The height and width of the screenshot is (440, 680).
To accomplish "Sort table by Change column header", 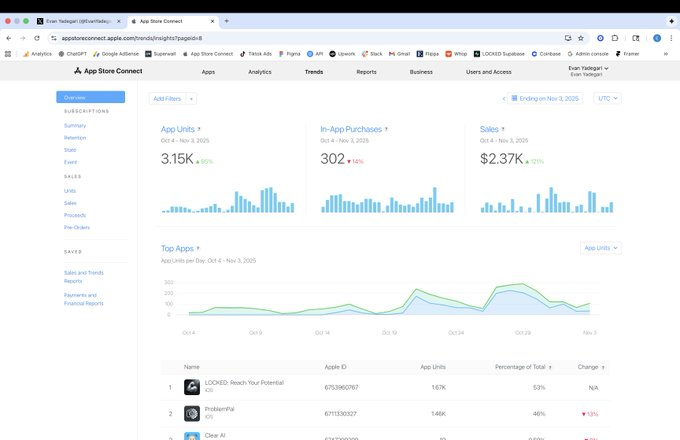I will point(588,367).
